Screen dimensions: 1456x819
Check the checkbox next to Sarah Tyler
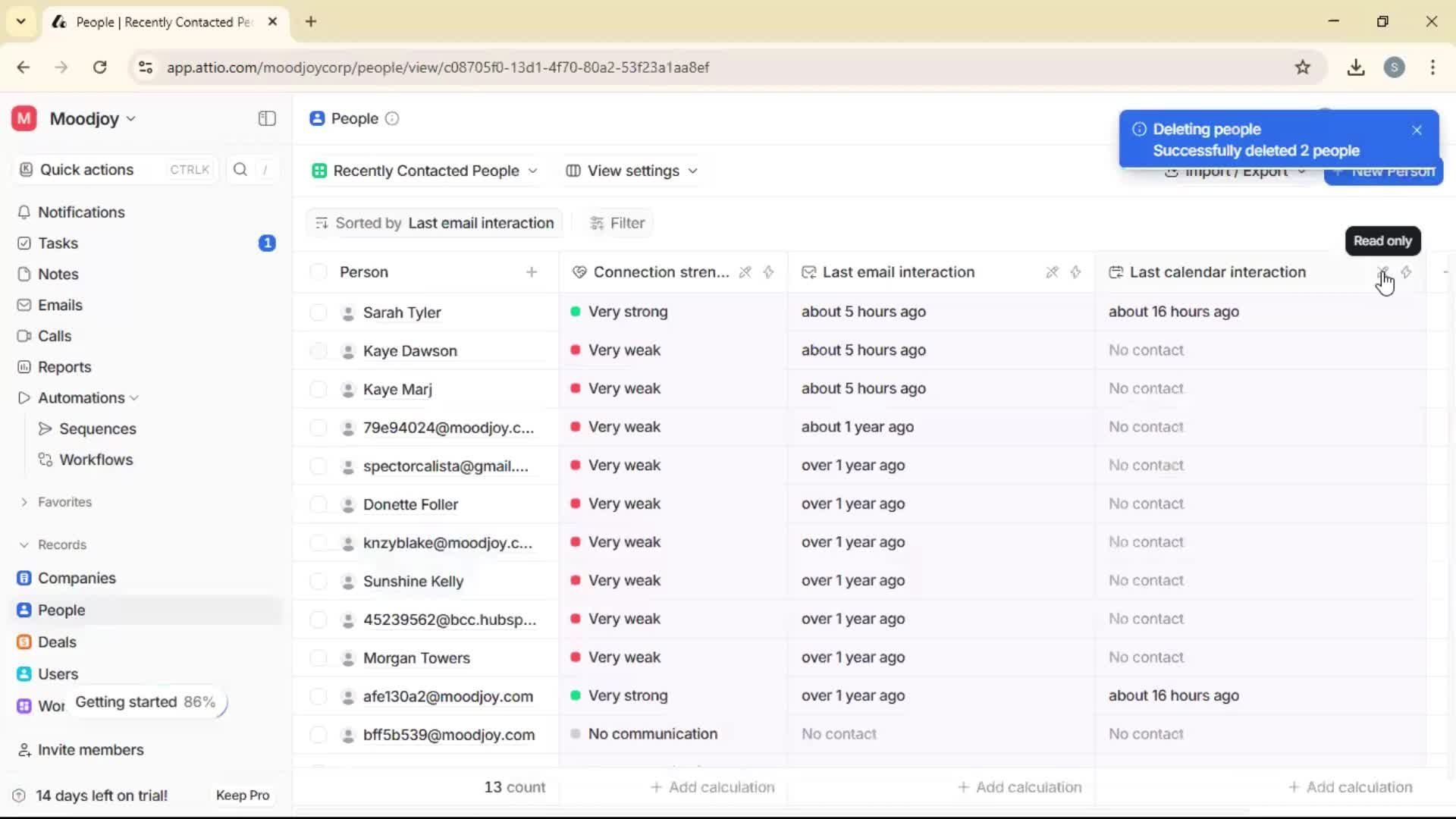point(318,312)
